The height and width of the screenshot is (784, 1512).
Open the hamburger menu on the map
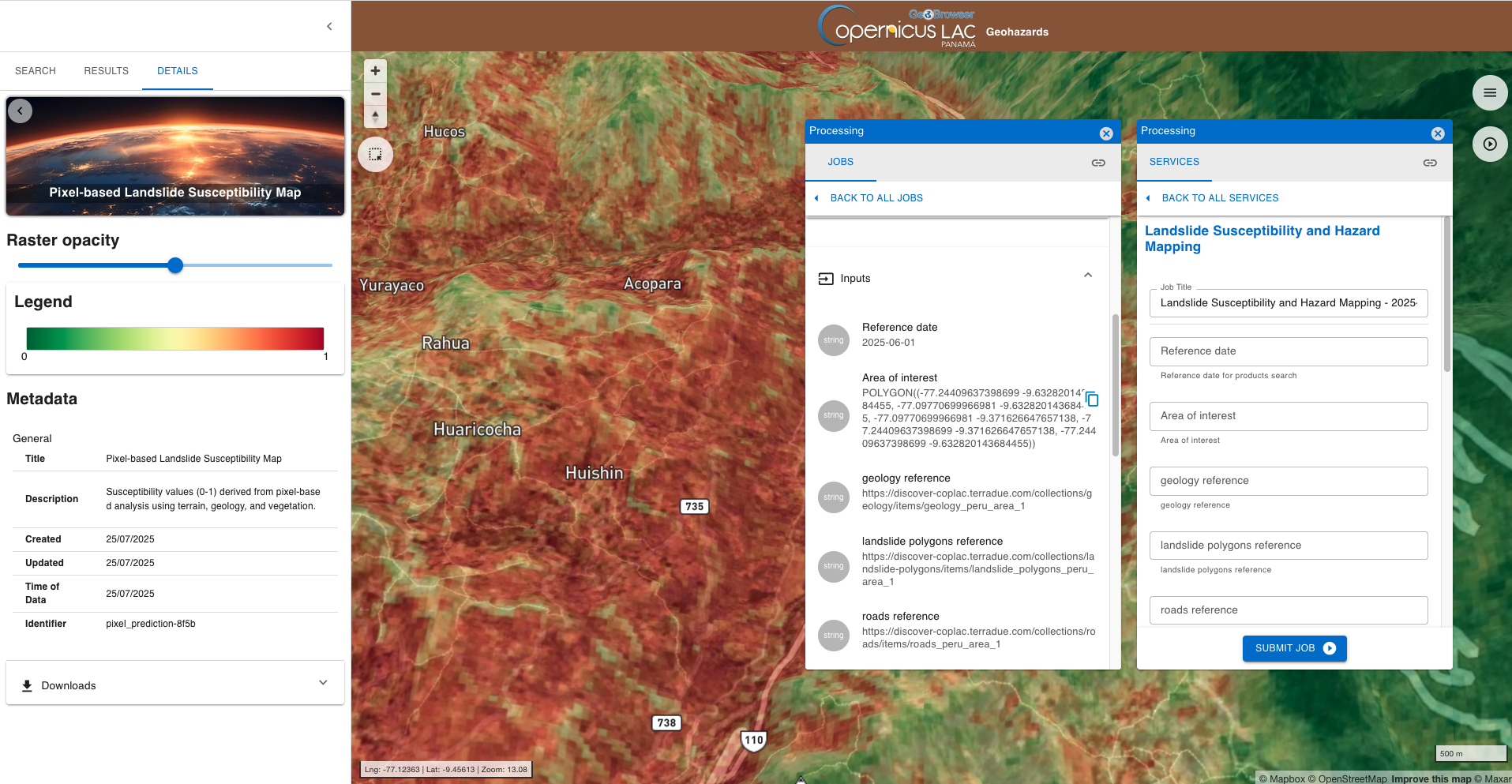(x=1489, y=93)
